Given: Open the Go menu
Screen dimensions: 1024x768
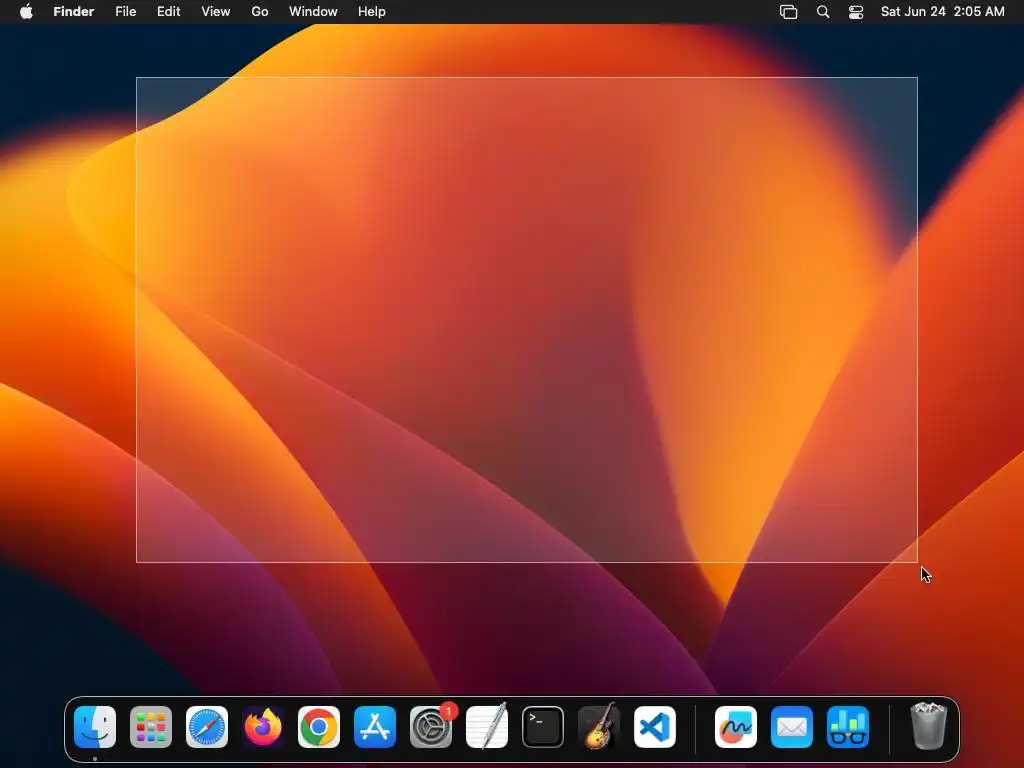Looking at the screenshot, I should point(260,12).
